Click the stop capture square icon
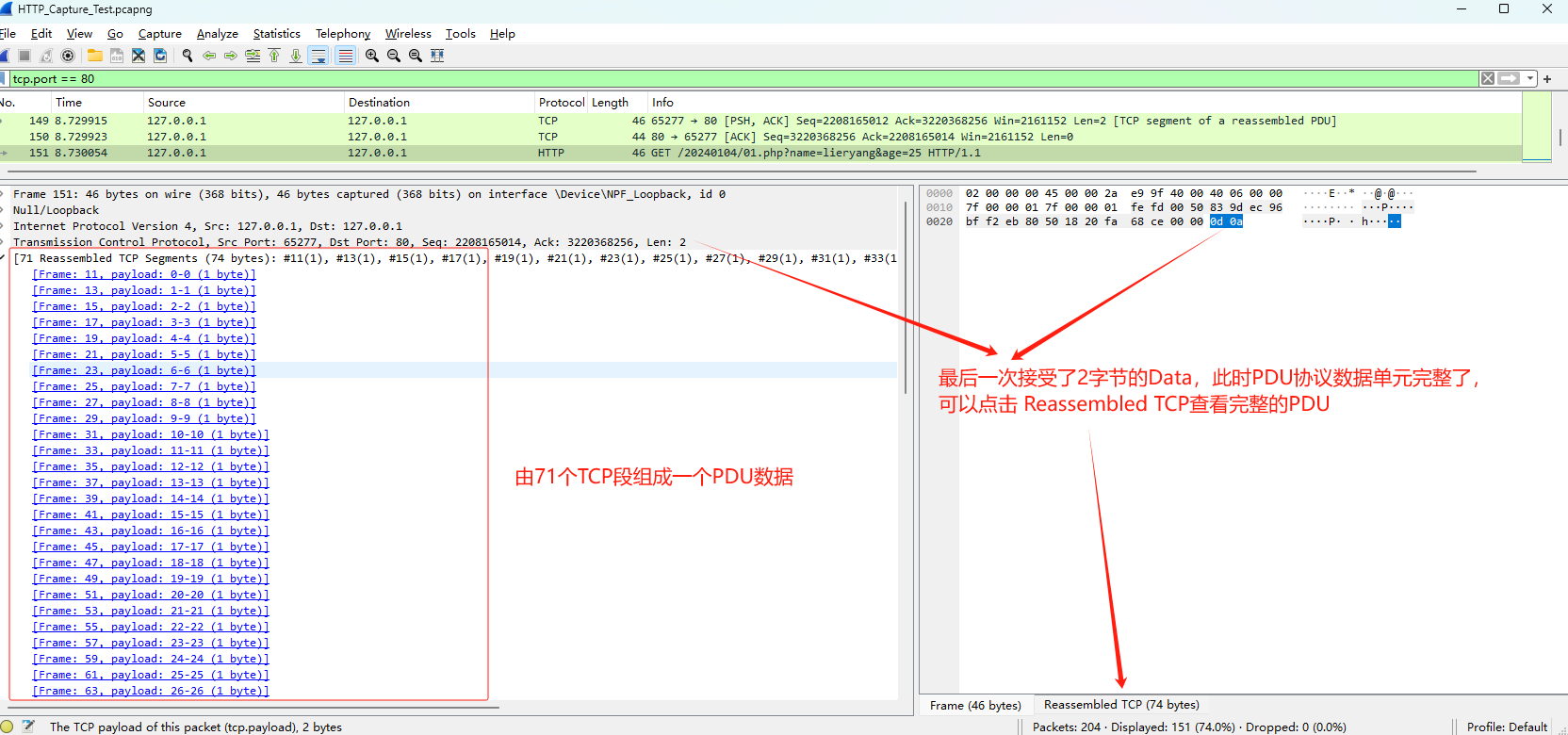This screenshot has width=1568, height=735. [24, 56]
